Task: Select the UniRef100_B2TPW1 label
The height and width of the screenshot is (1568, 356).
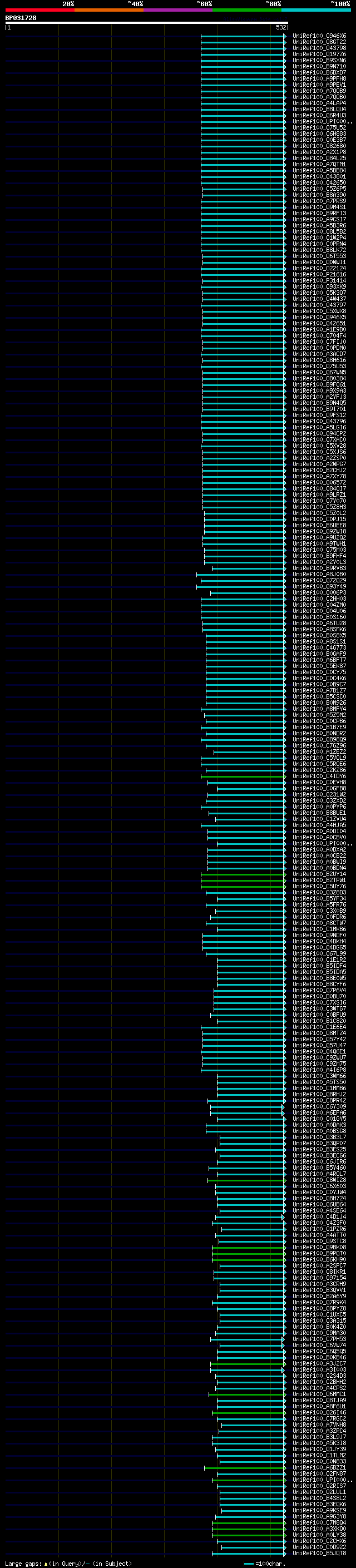Action: point(319,881)
